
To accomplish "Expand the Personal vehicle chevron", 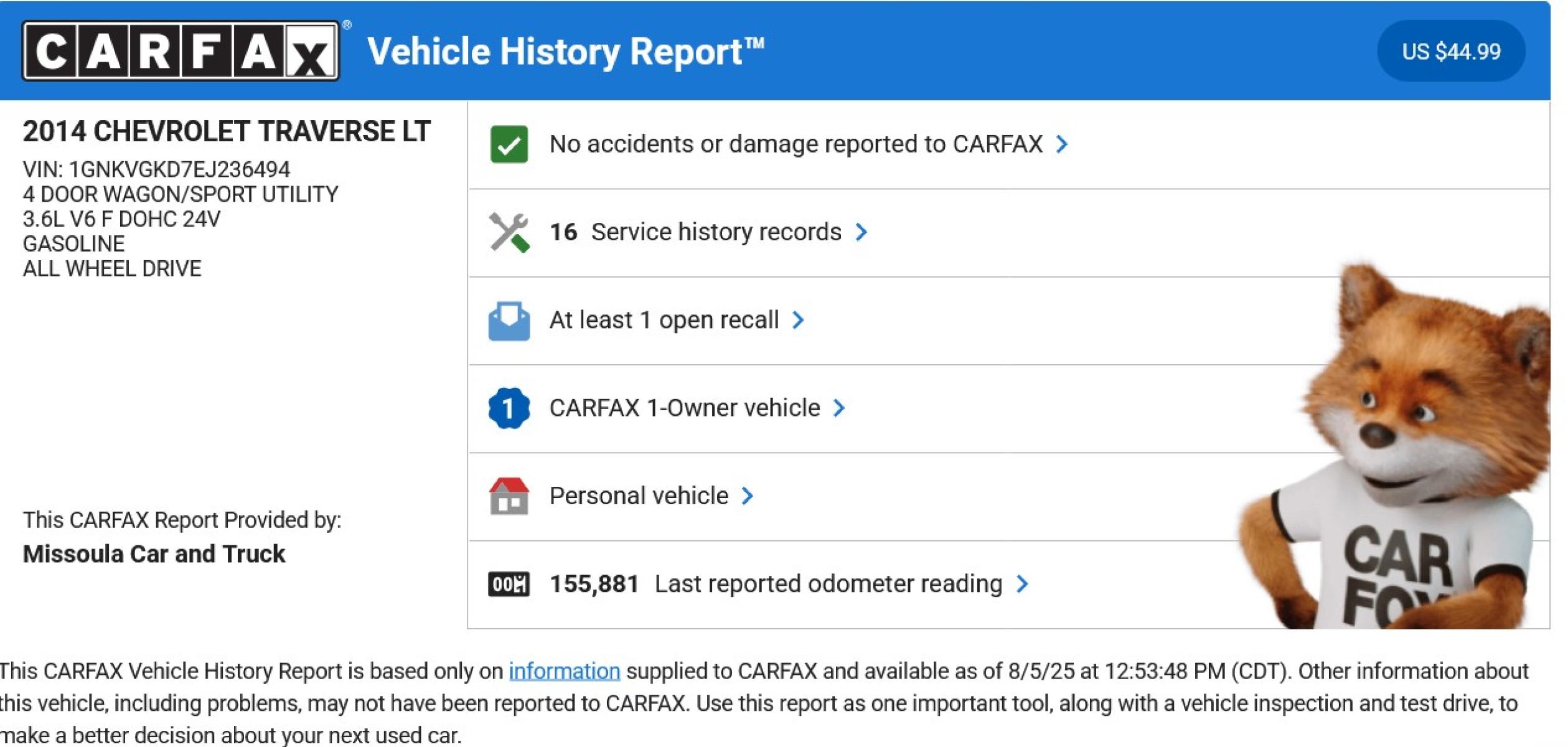I will coord(748,496).
